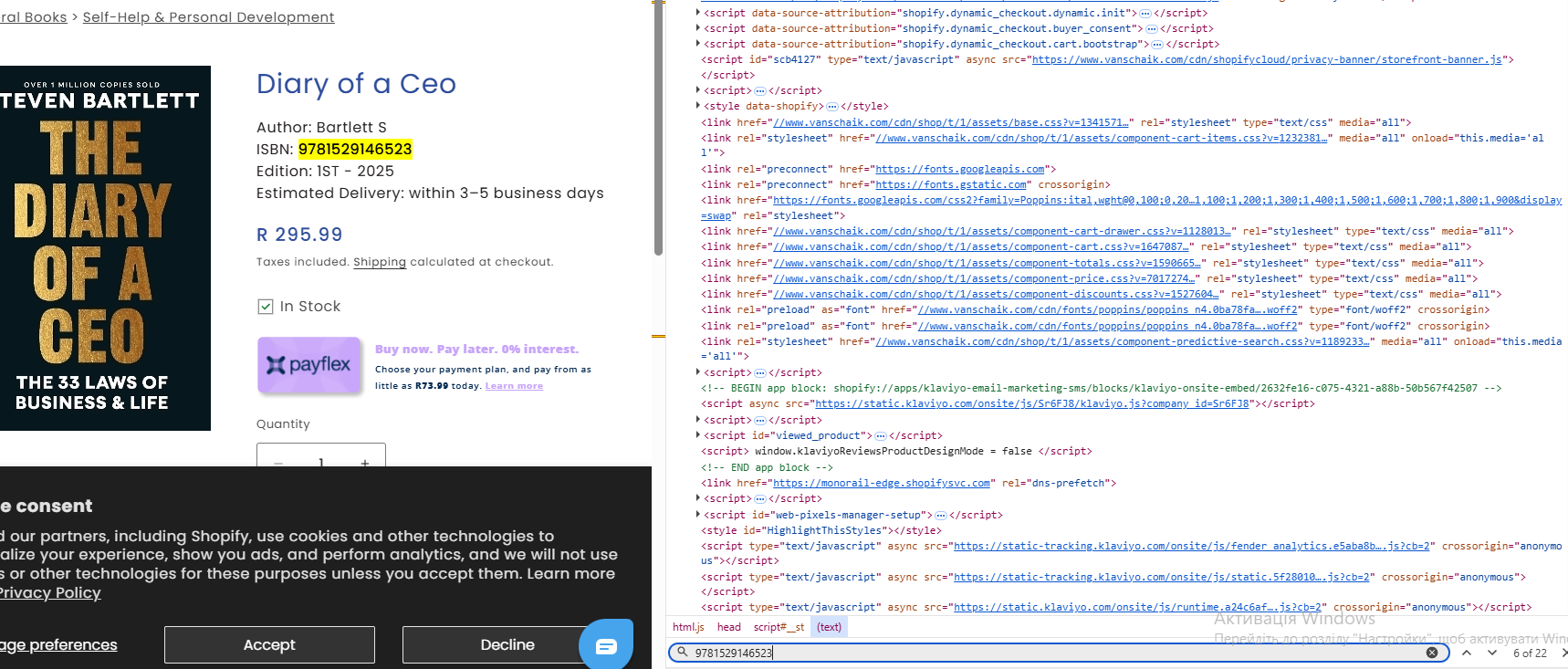Open klaviyo.js company_id source link
This screenshot has height=669, width=1568.
pos(1032,403)
